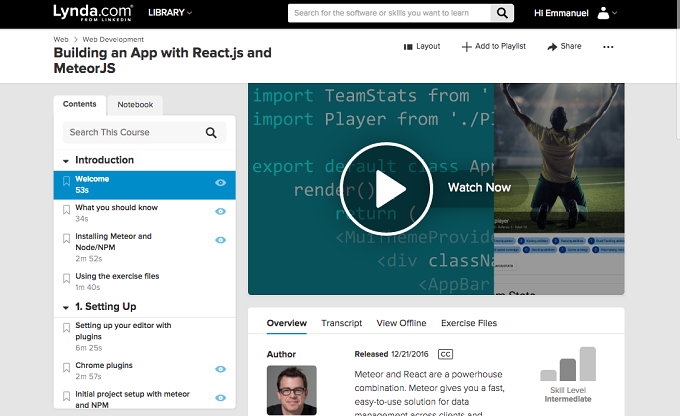This screenshot has width=680, height=416.
Task: Click the Layout icon
Action: coord(408,47)
